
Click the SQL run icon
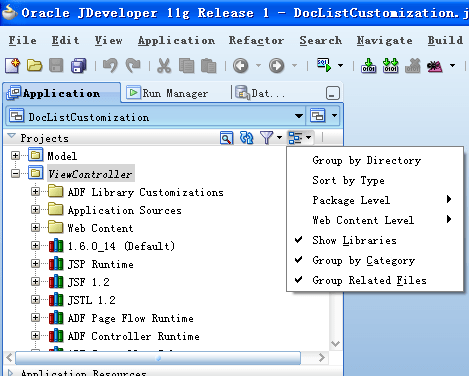pyautogui.click(x=324, y=65)
